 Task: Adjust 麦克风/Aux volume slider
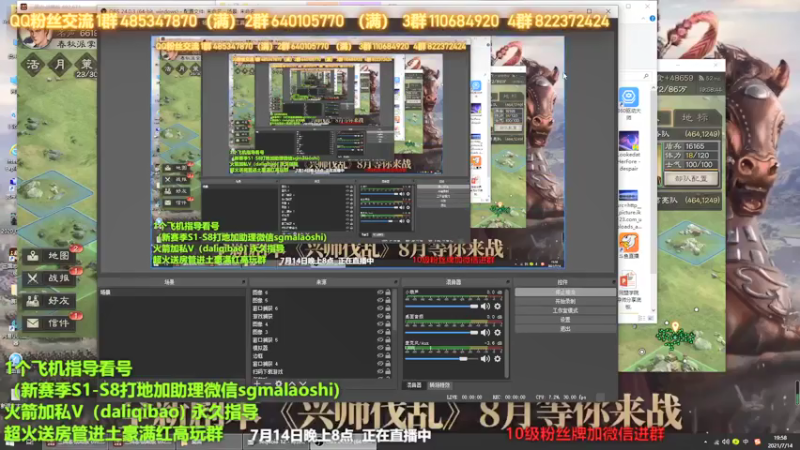pos(441,359)
